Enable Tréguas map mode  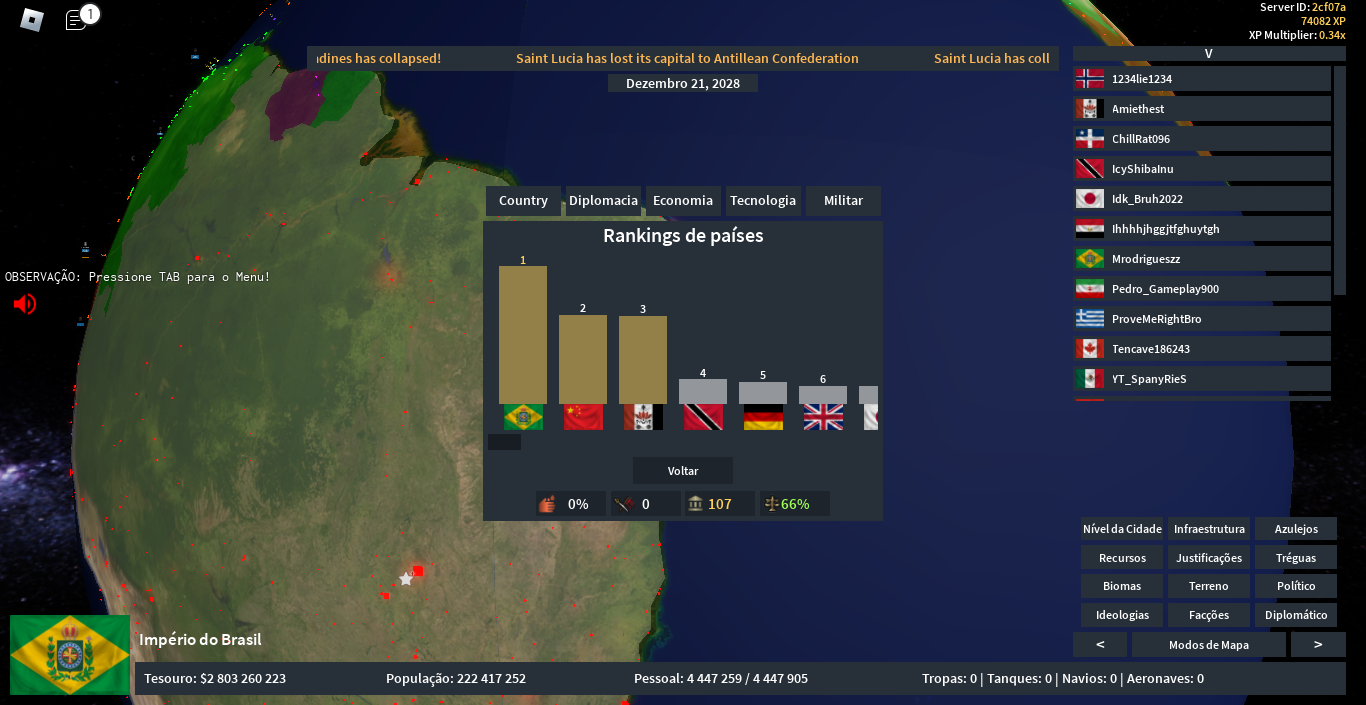click(x=1297, y=558)
